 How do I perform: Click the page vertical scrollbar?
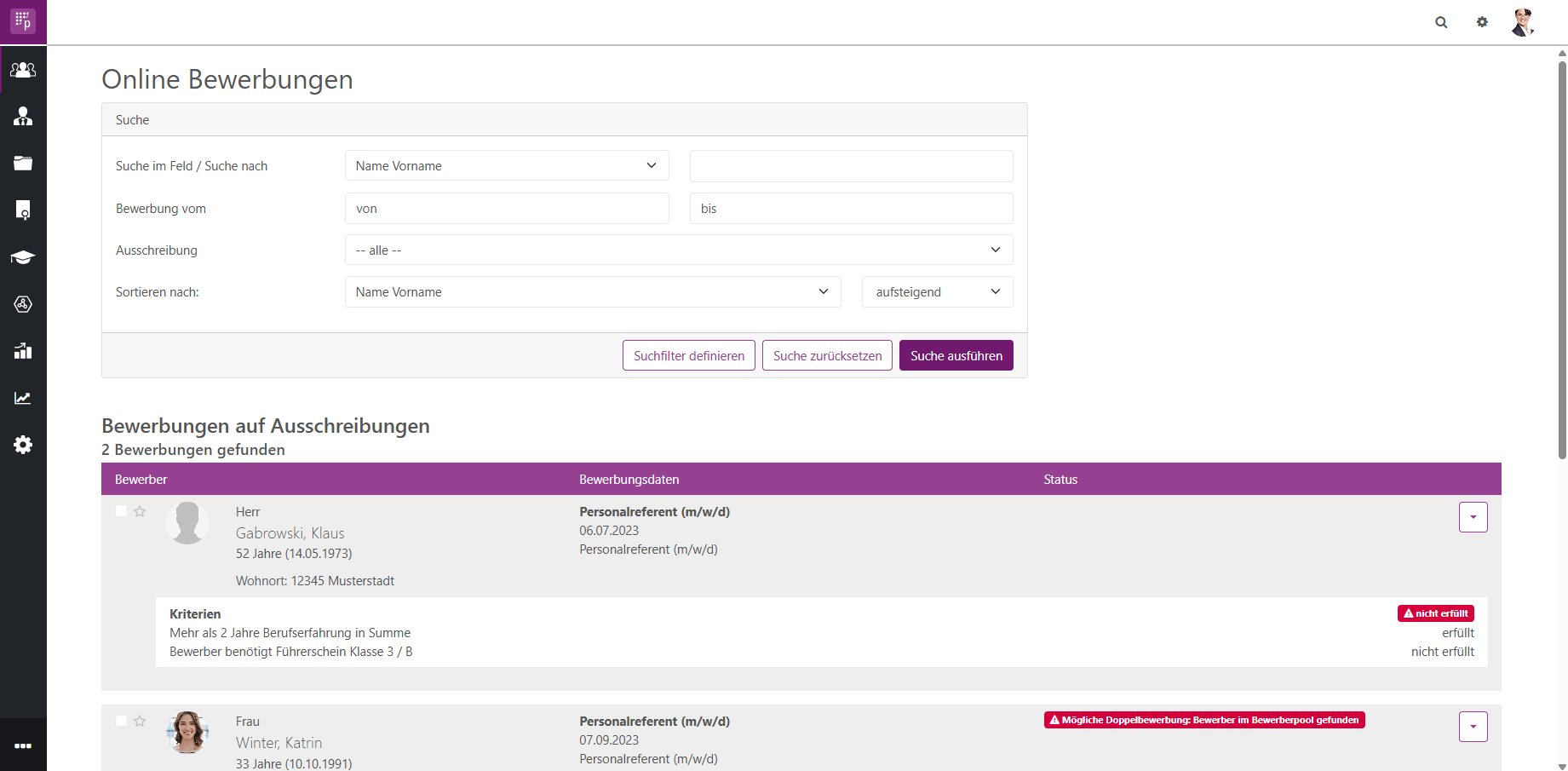coord(1562,260)
